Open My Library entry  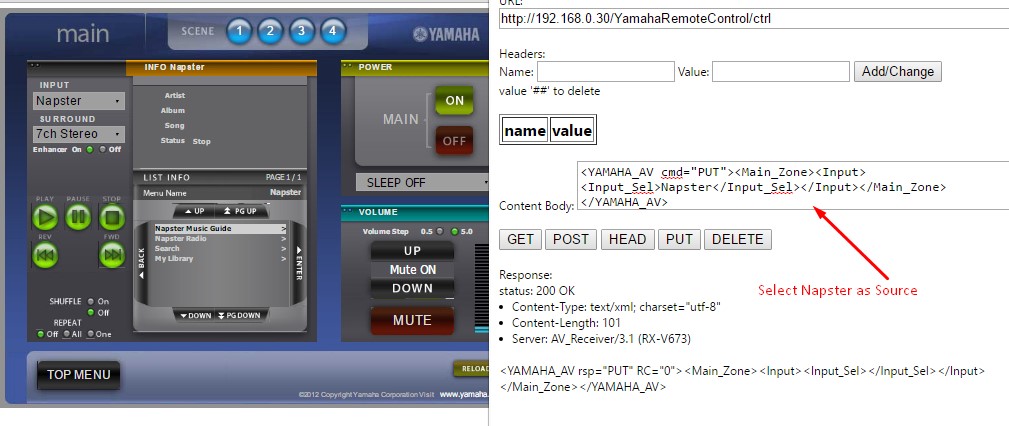point(221,259)
